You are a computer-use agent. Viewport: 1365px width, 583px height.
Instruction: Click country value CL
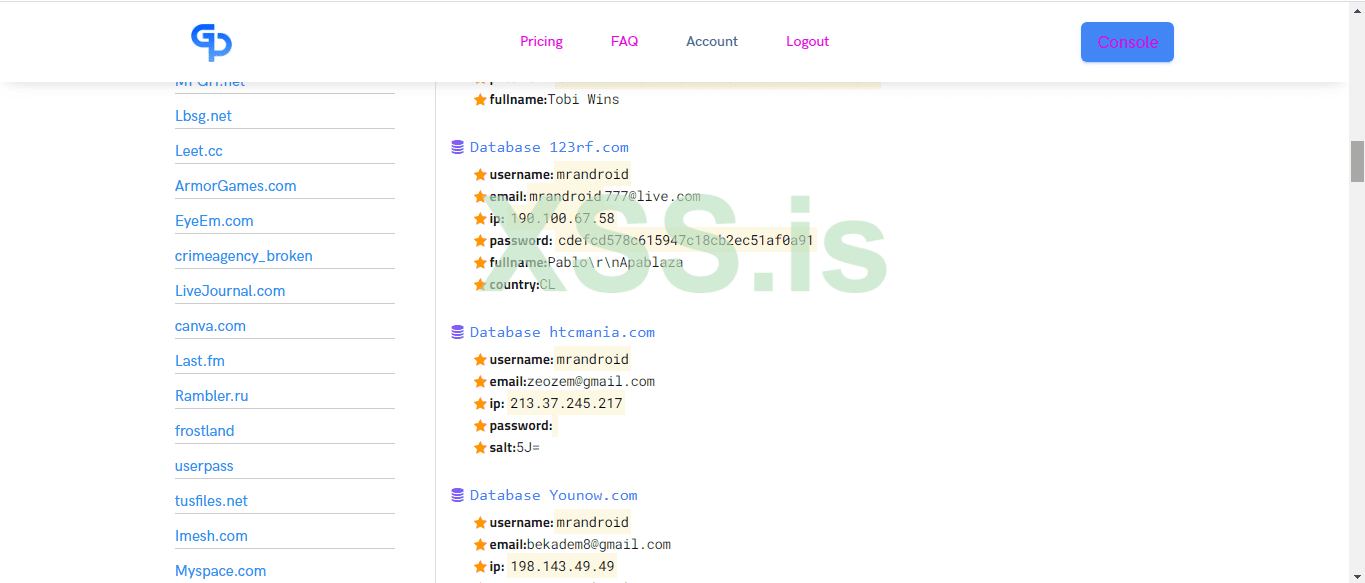547,284
